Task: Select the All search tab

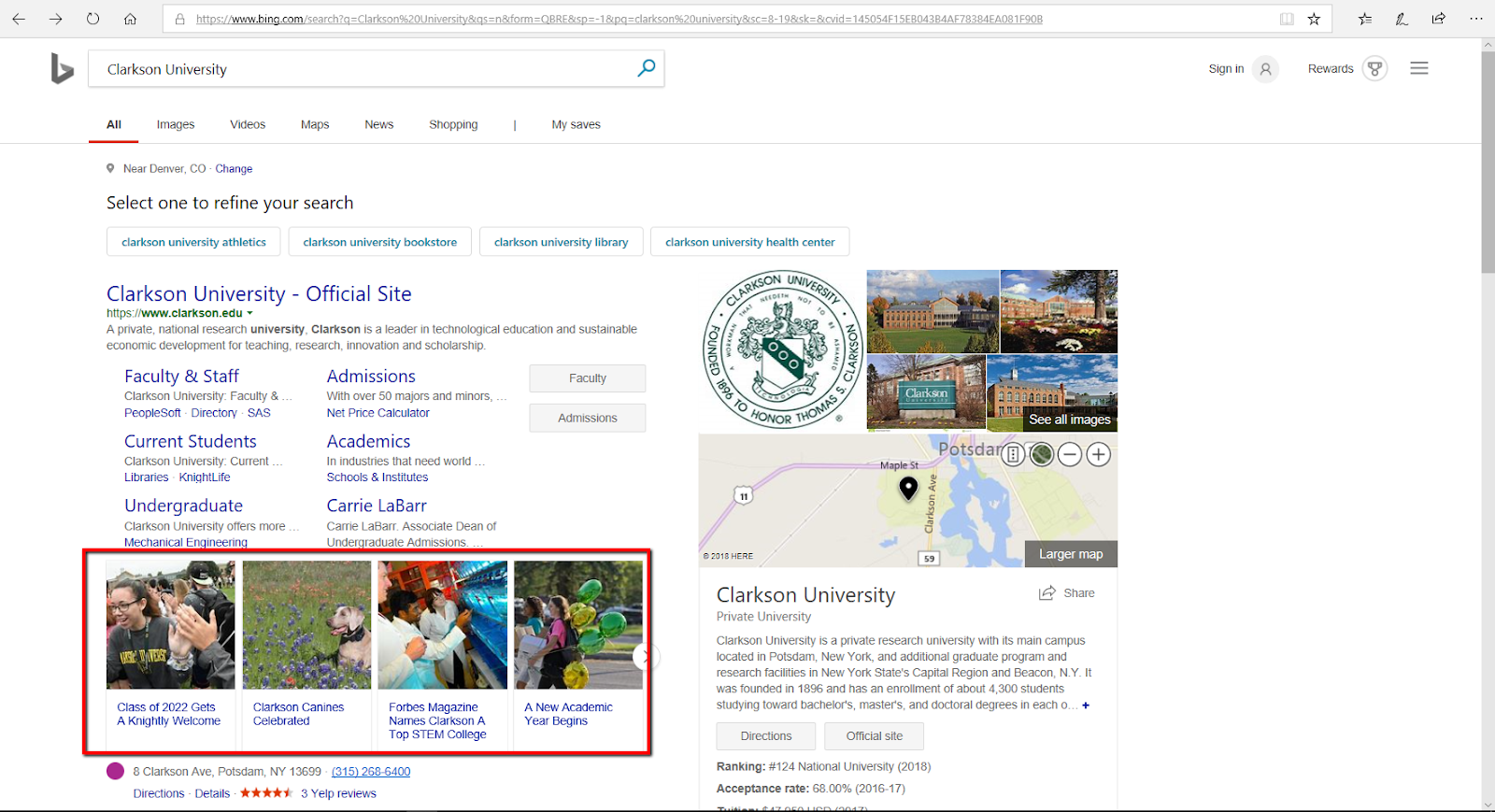Action: tap(114, 124)
